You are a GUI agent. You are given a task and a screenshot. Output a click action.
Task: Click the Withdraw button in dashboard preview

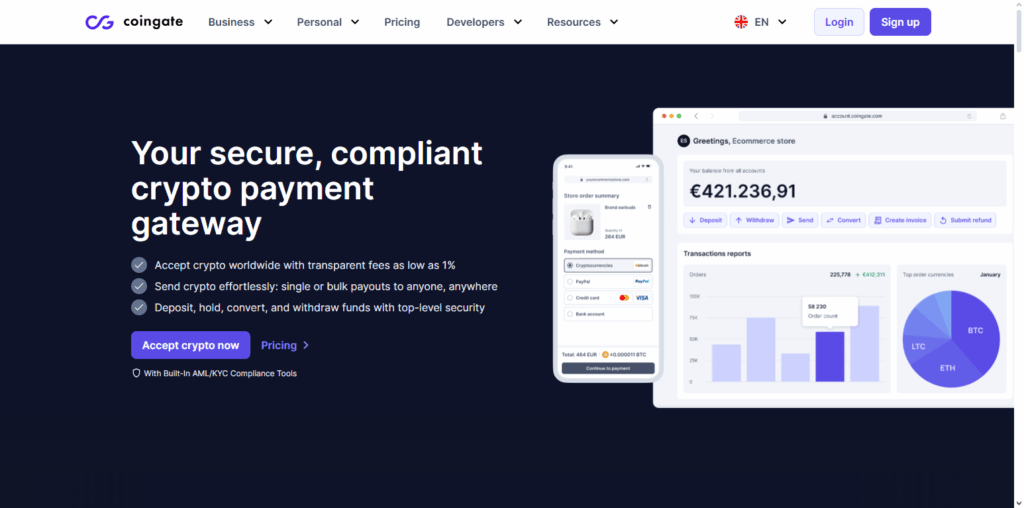click(754, 220)
